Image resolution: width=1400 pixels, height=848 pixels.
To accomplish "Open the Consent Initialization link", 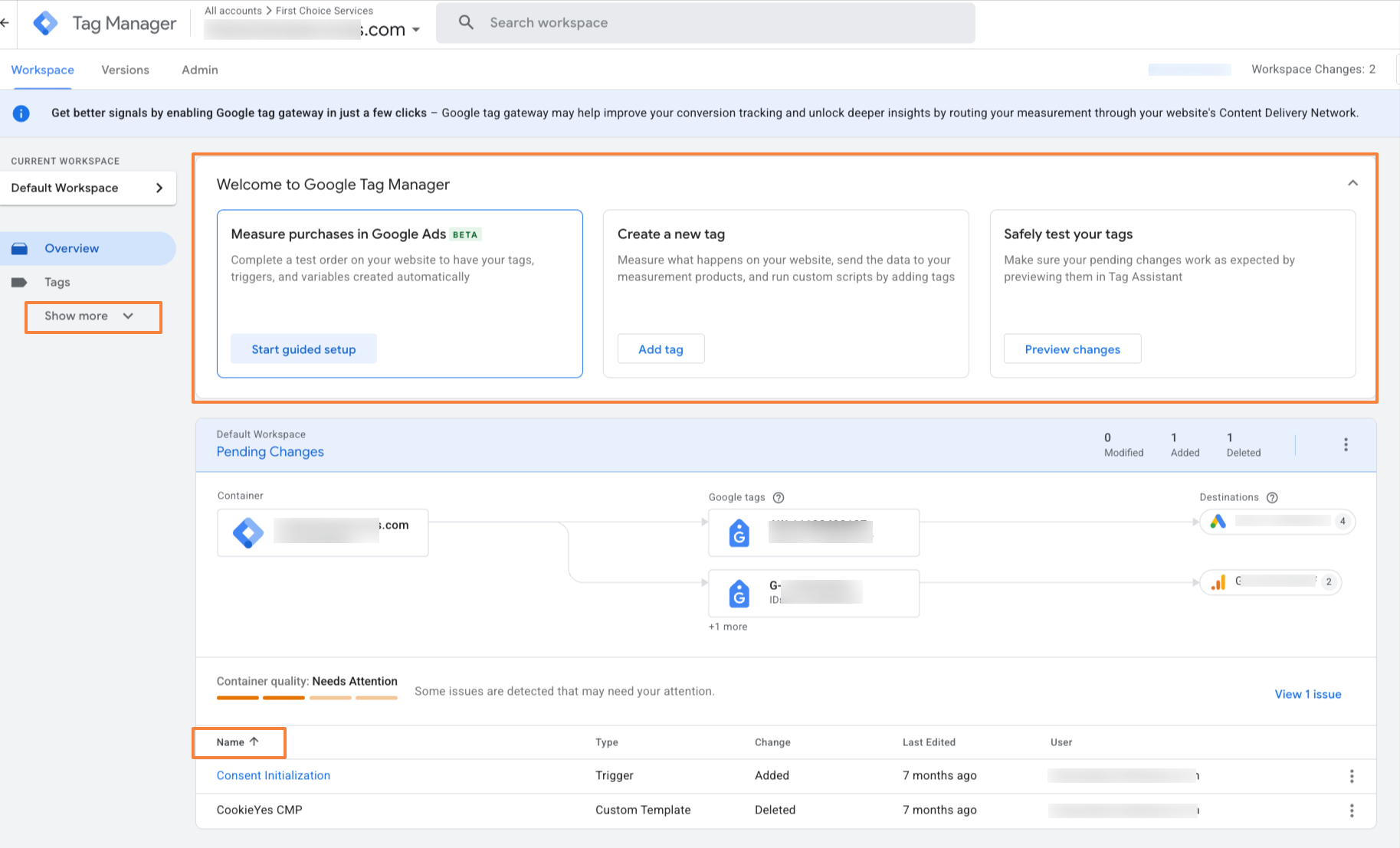I will coord(274,775).
